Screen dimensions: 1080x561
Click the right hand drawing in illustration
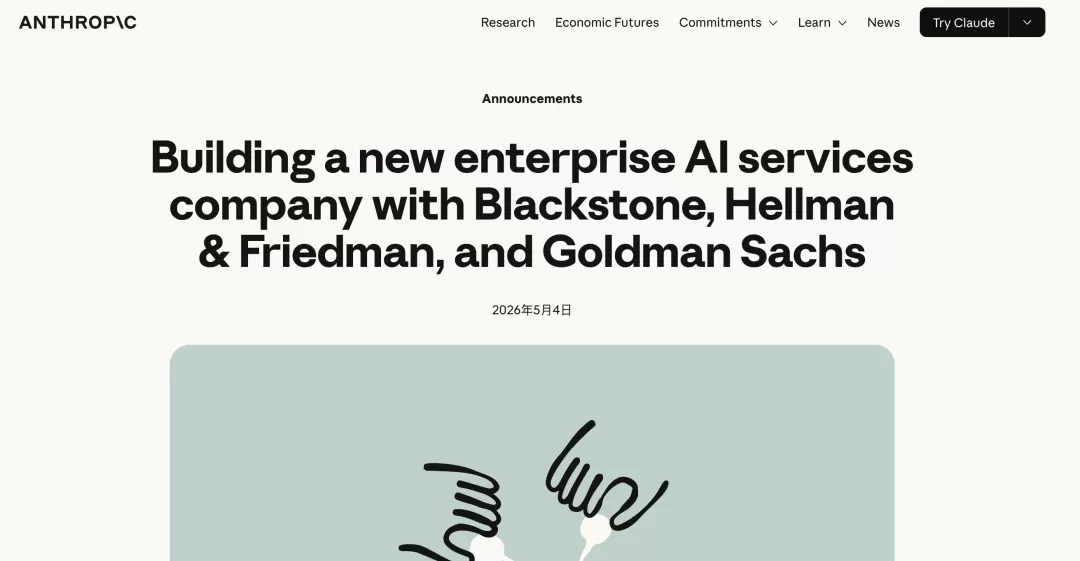(x=606, y=476)
